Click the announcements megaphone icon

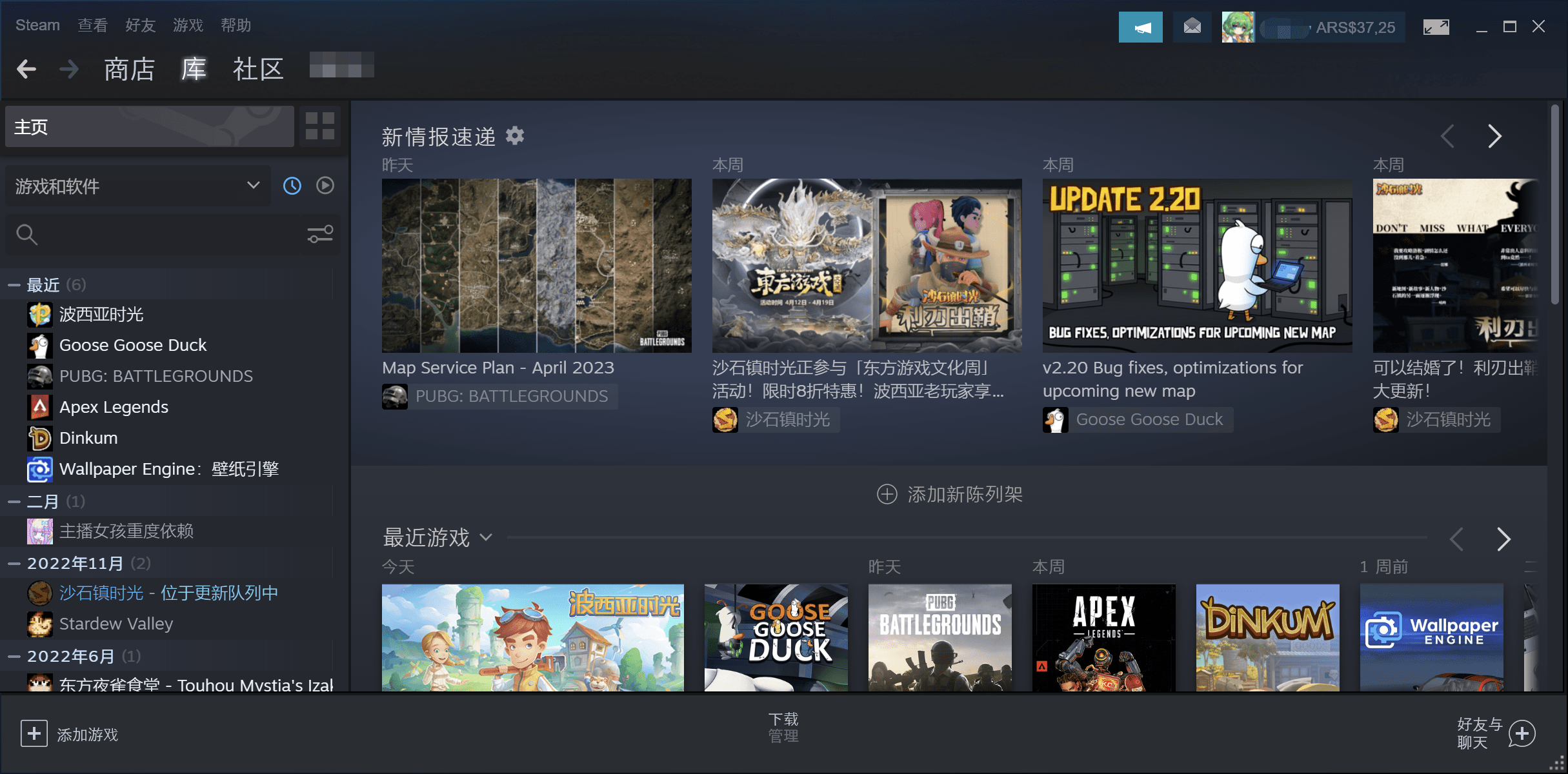1140,27
